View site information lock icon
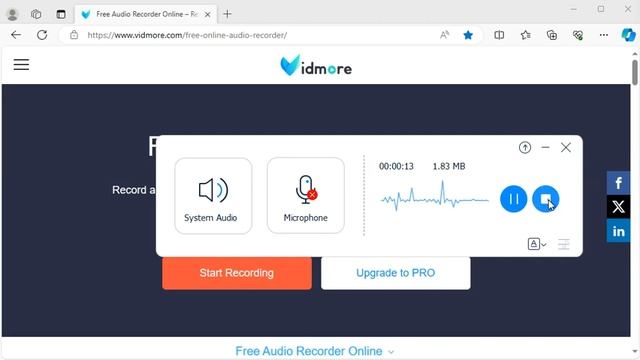This screenshot has height=360, width=640. point(74,35)
